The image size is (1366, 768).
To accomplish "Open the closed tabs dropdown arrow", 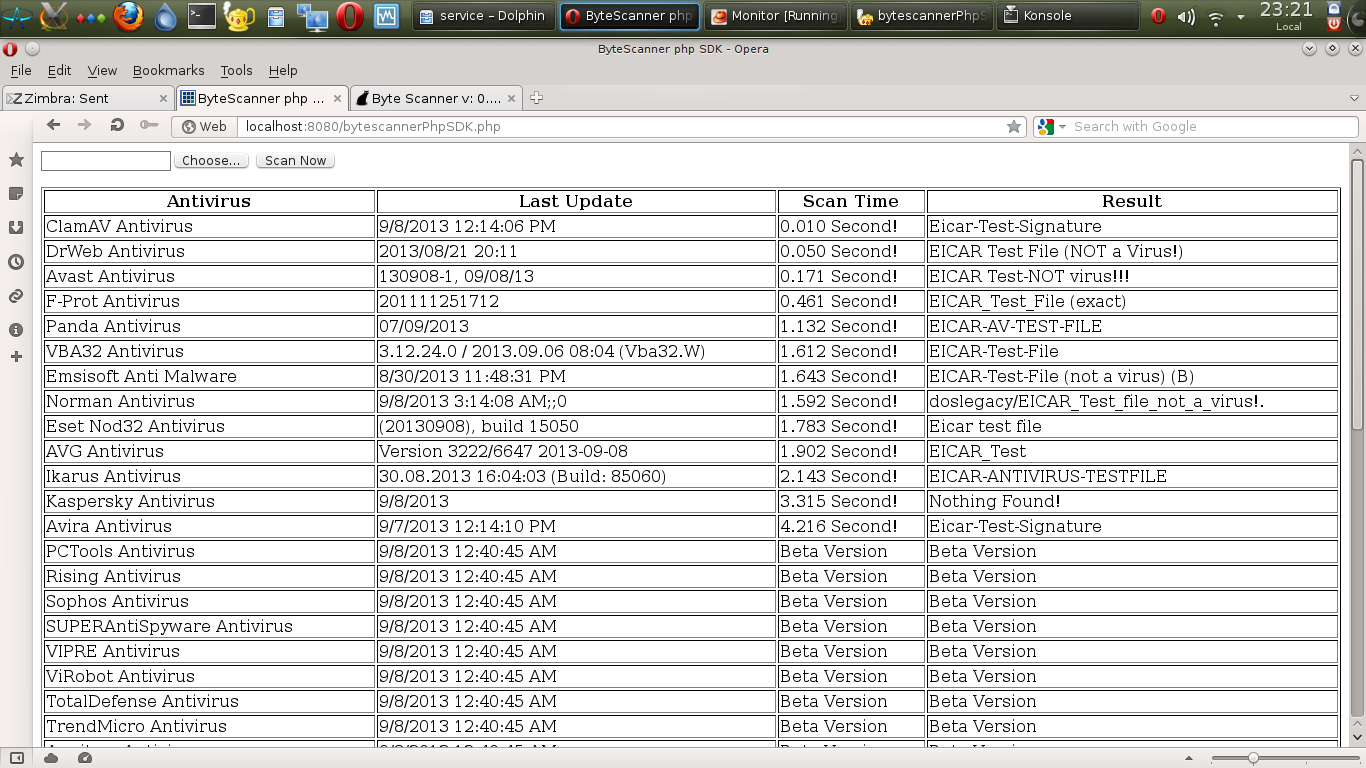I will 1354,98.
